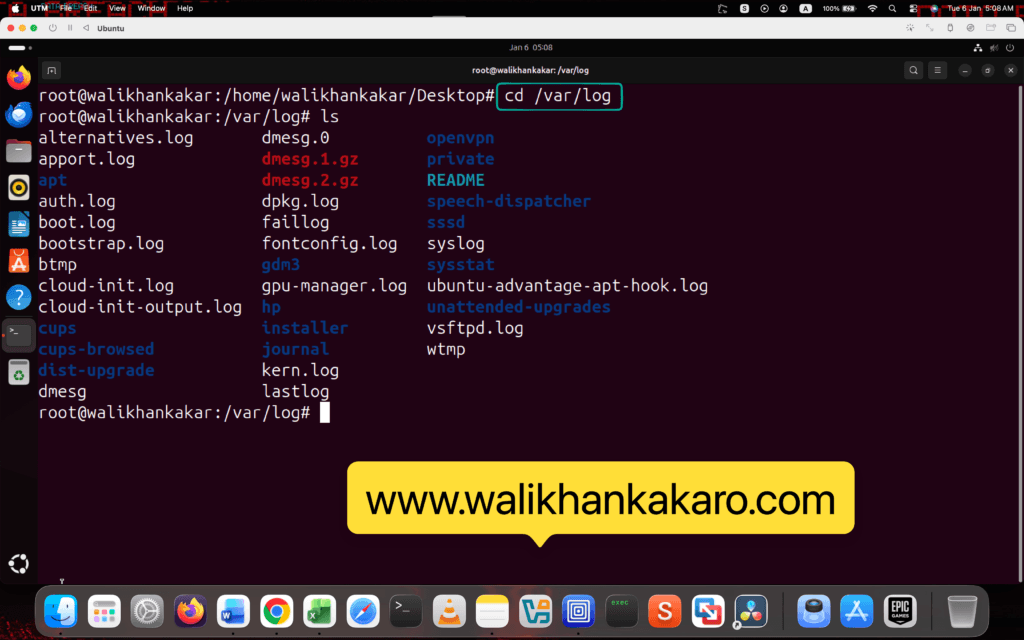Viewport: 1024px width, 640px height.
Task: Click the terminal search icon
Action: tap(913, 70)
